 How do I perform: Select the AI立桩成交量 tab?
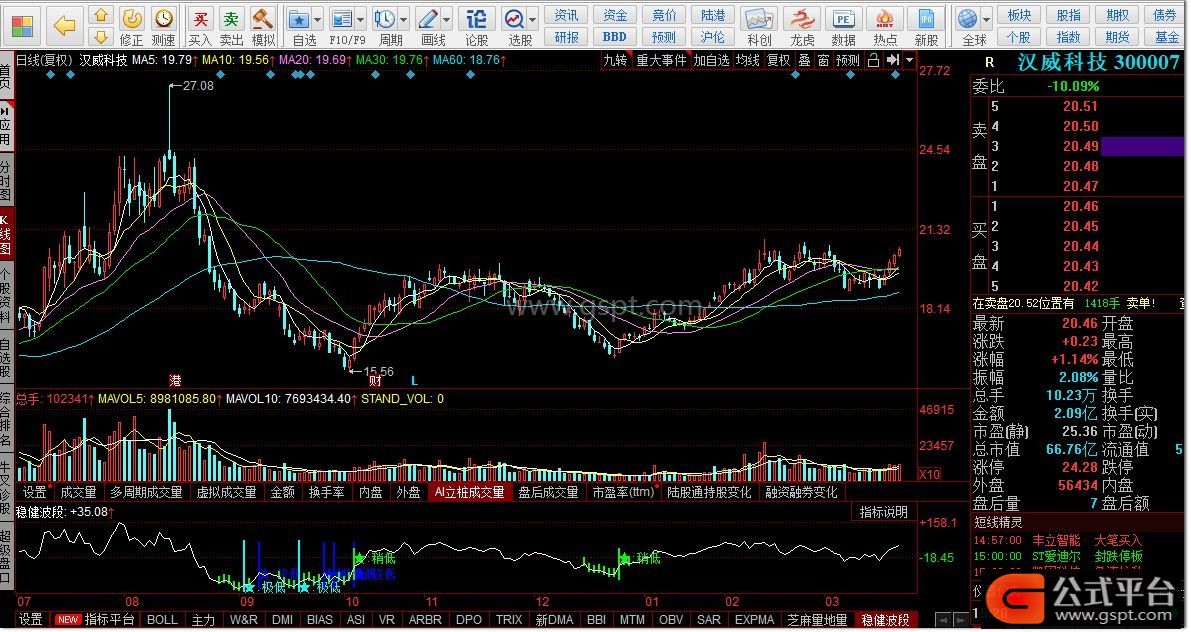tap(469, 492)
